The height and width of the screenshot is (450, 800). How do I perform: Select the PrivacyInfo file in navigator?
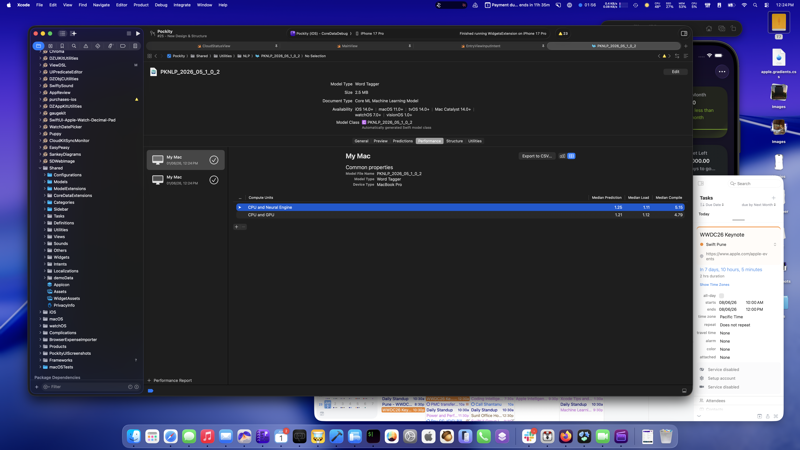click(x=64, y=305)
